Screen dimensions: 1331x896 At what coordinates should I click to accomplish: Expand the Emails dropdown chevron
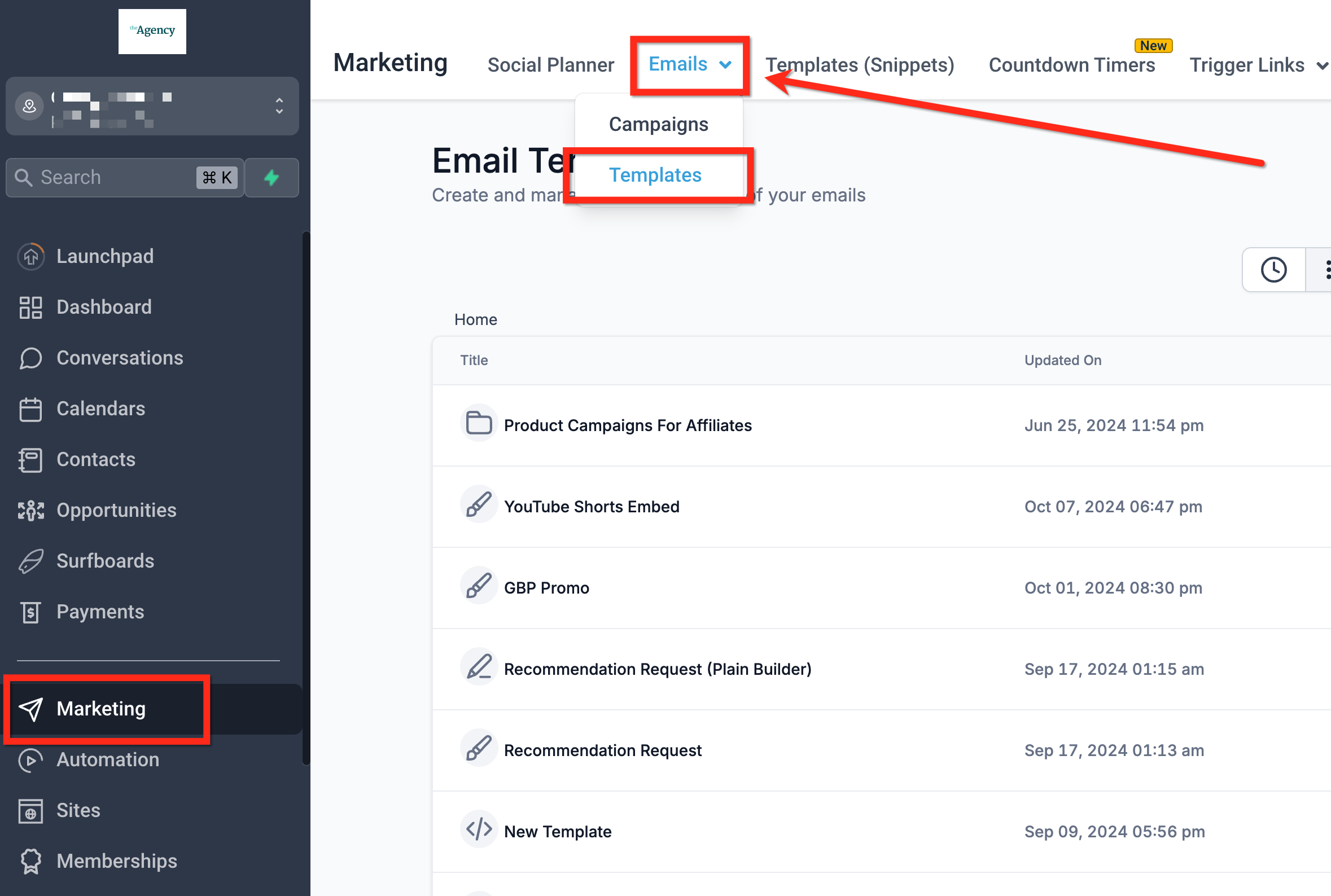[x=725, y=64]
